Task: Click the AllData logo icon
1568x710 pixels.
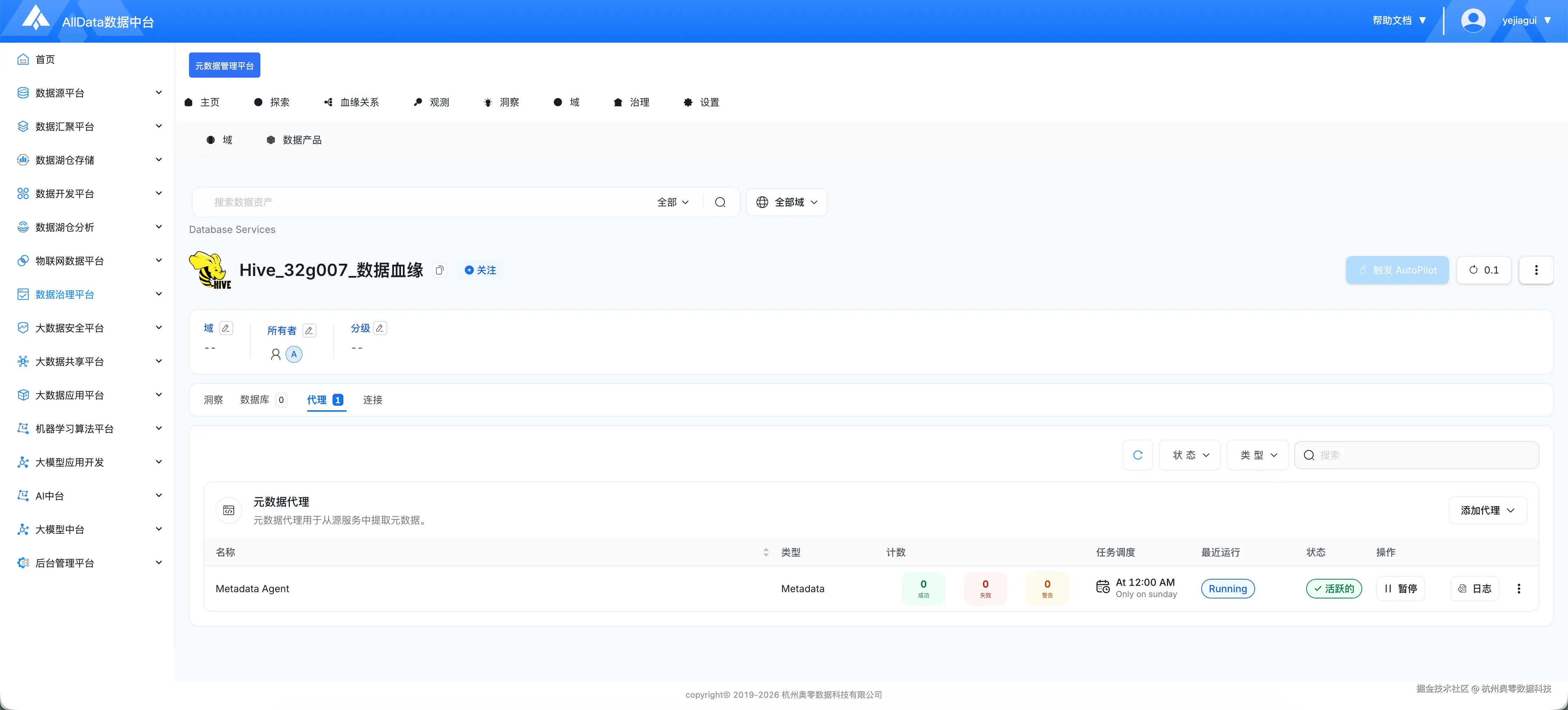Action: pos(36,17)
